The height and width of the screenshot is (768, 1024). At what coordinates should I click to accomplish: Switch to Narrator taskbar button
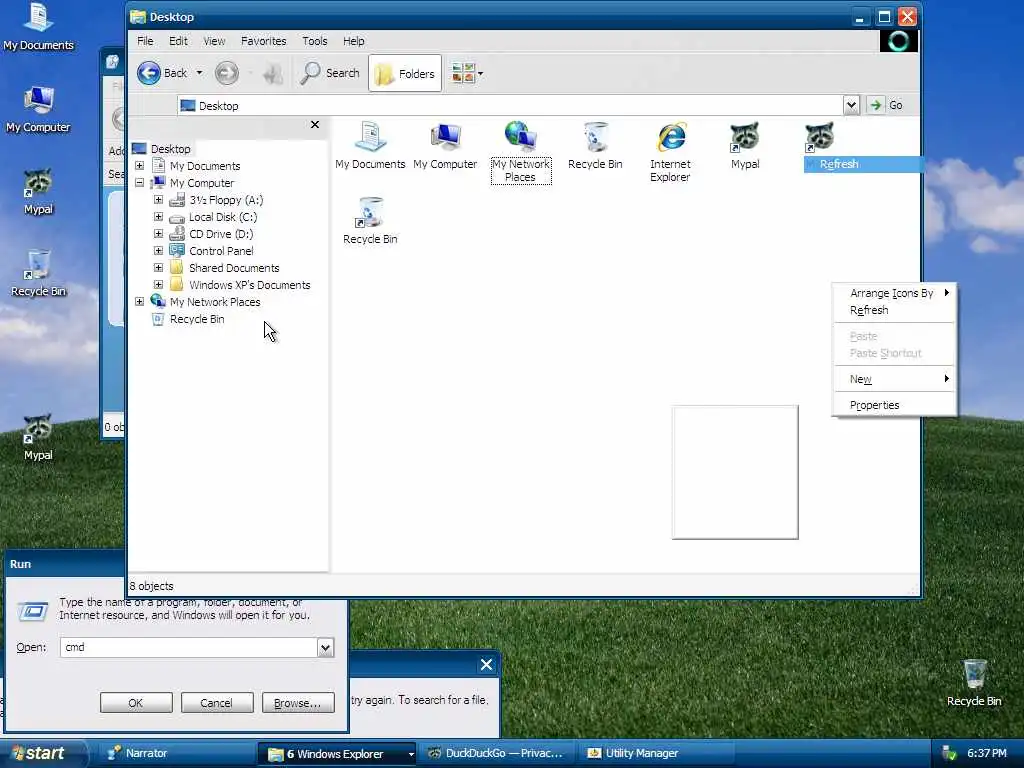tap(176, 753)
